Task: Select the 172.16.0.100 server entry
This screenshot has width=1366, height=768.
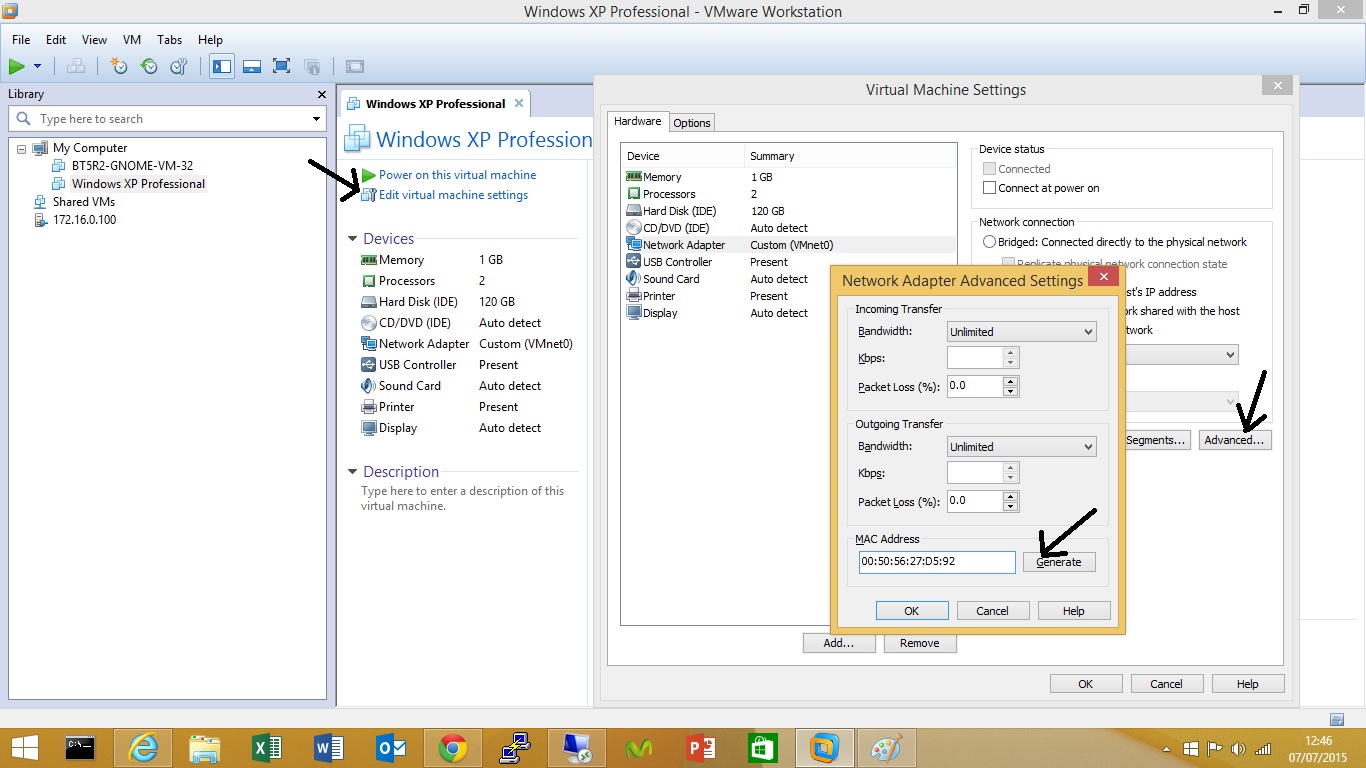Action: click(x=84, y=219)
